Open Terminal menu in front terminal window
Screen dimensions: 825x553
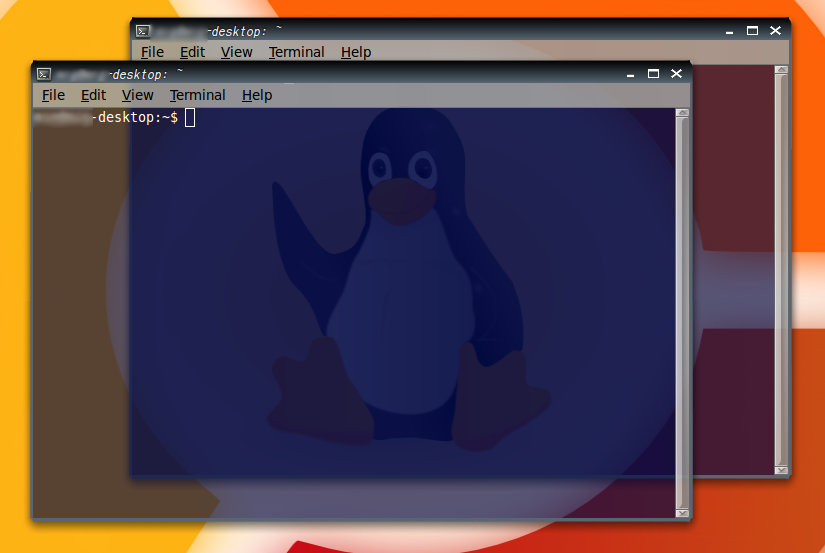coord(197,95)
